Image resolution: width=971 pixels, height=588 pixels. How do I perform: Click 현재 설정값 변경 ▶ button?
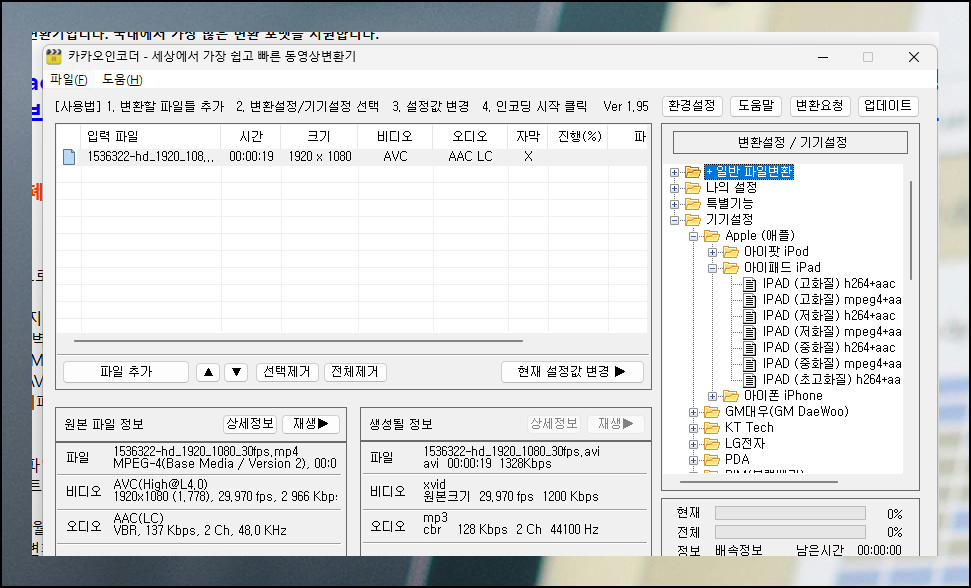(x=572, y=372)
